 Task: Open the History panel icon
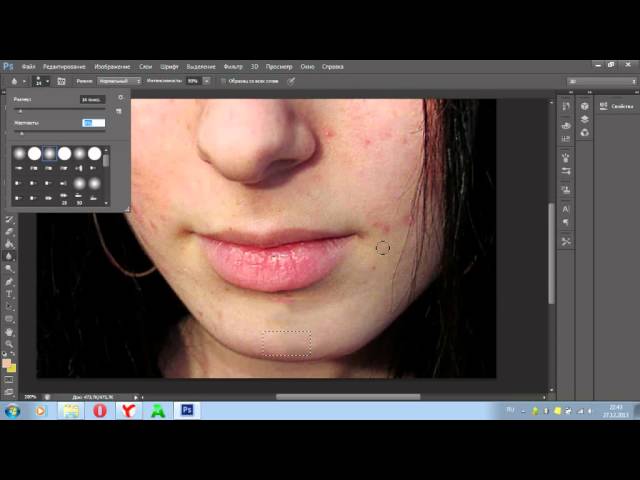click(x=566, y=107)
